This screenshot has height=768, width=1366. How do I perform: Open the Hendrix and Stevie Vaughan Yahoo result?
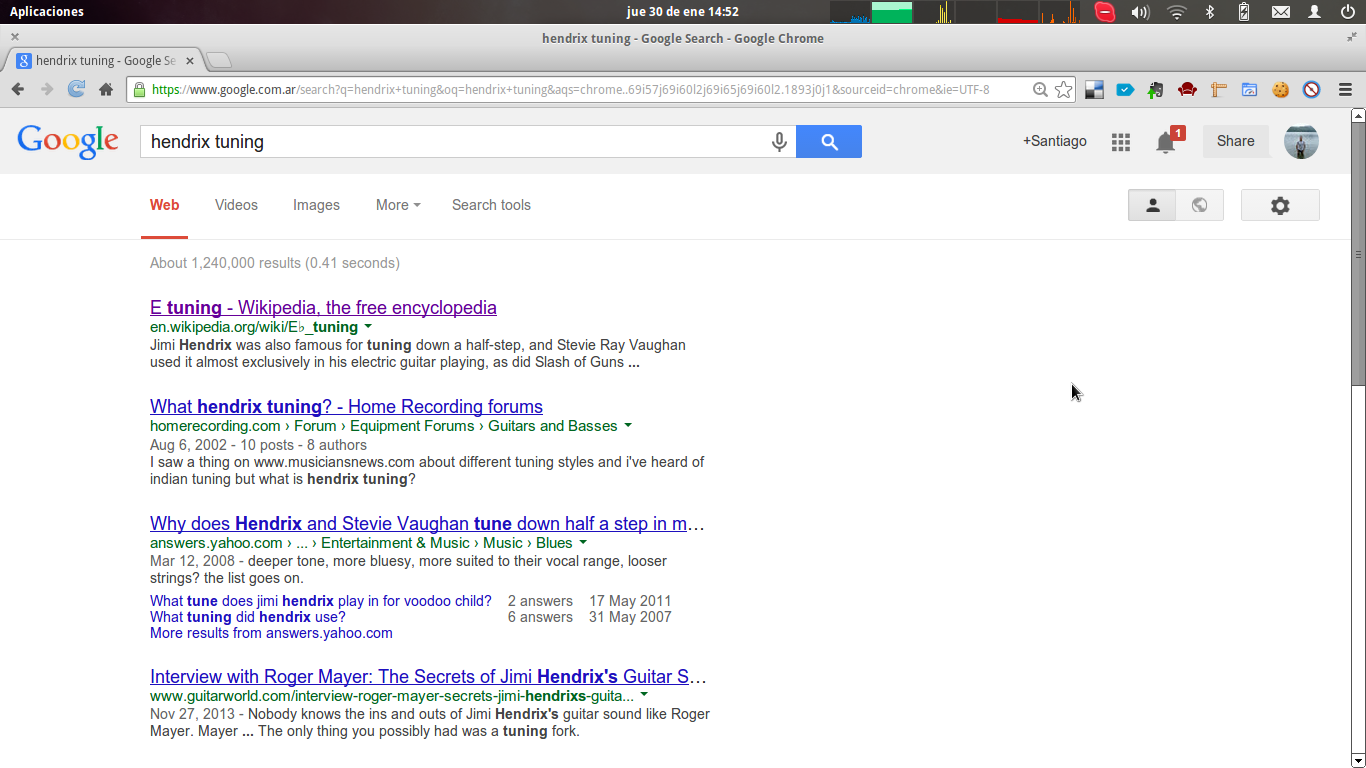(x=427, y=524)
